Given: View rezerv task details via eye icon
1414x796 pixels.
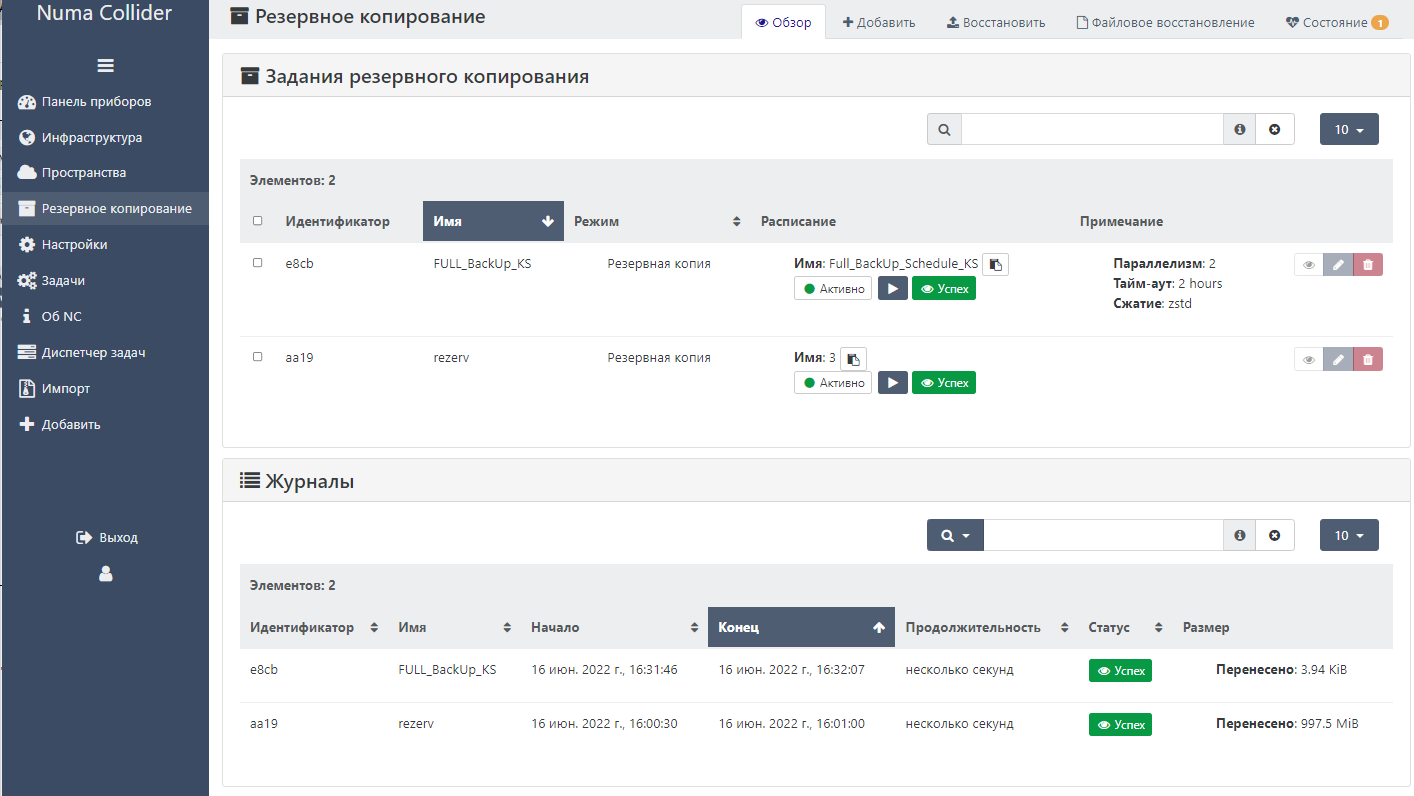Looking at the screenshot, I should [x=1308, y=359].
